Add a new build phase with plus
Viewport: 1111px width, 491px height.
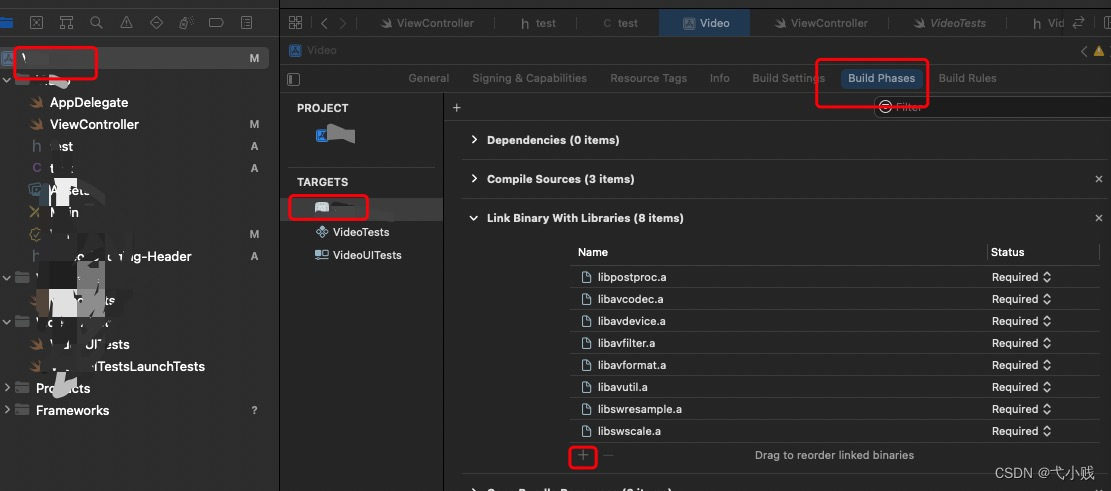(456, 108)
